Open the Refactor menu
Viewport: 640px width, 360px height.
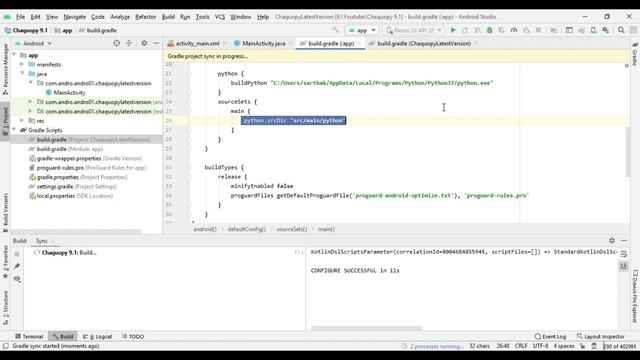pyautogui.click(x=146, y=17)
